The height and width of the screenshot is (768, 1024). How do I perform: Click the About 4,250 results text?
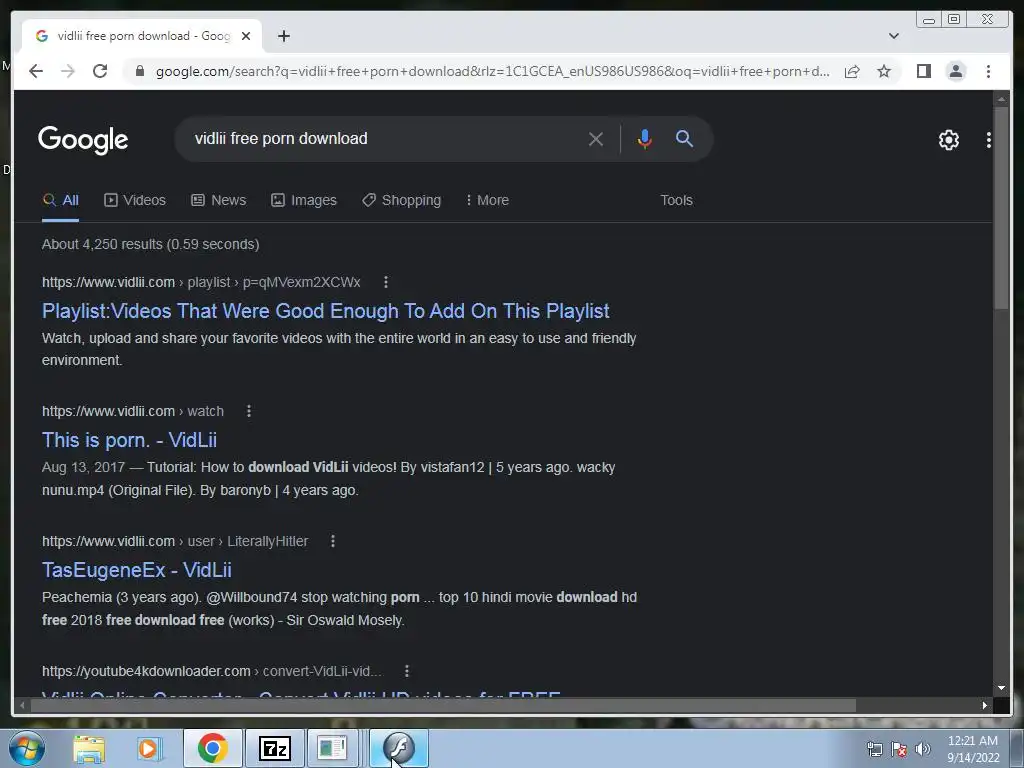click(150, 244)
